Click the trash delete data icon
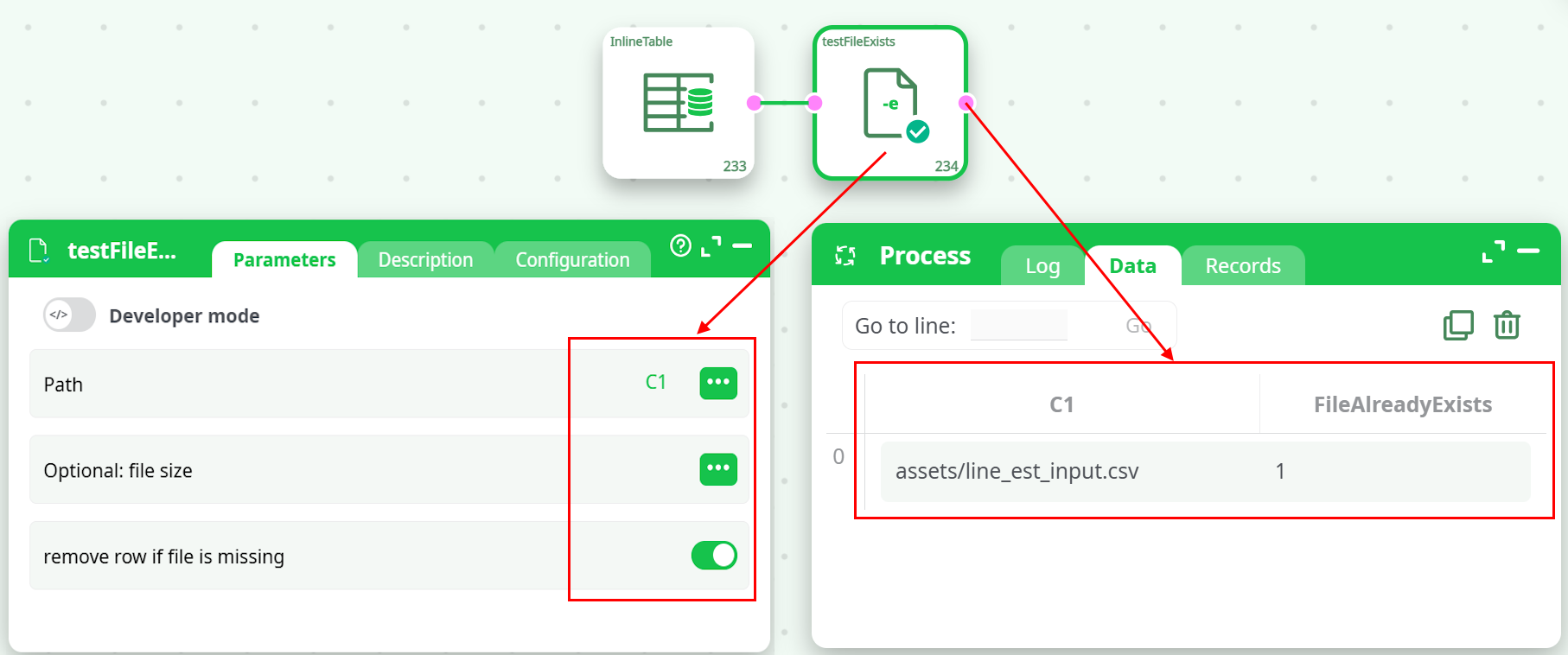1568x655 pixels. click(1507, 325)
